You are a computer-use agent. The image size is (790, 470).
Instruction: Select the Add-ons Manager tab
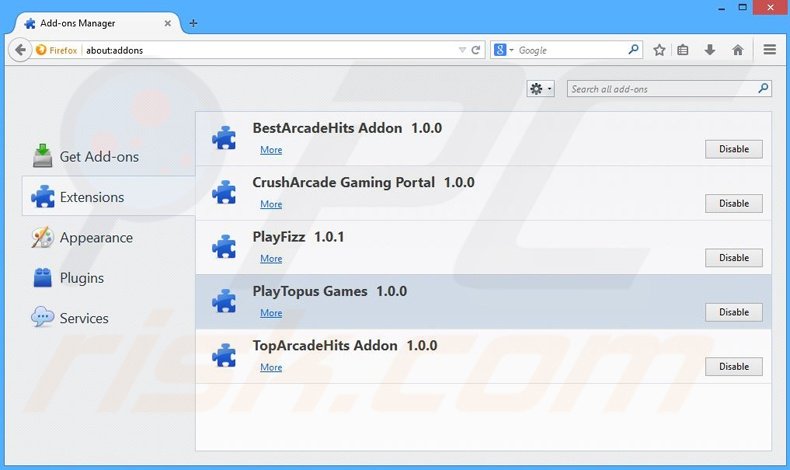click(x=98, y=23)
